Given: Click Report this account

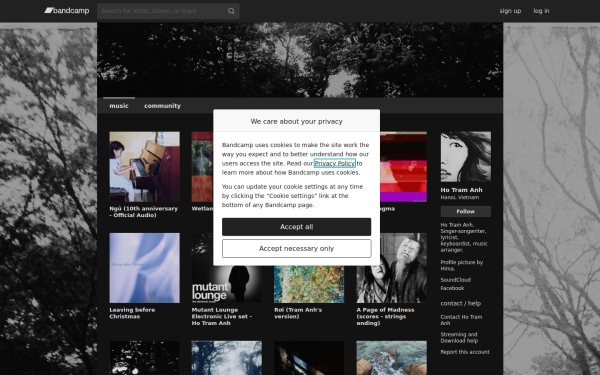Looking at the screenshot, I should pyautogui.click(x=465, y=352).
